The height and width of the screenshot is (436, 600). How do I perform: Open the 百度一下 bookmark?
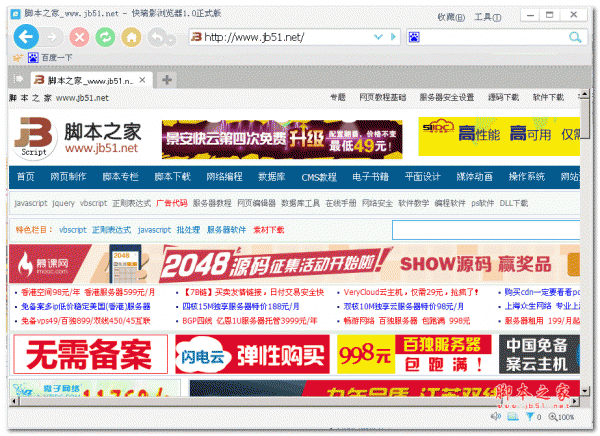[50, 58]
